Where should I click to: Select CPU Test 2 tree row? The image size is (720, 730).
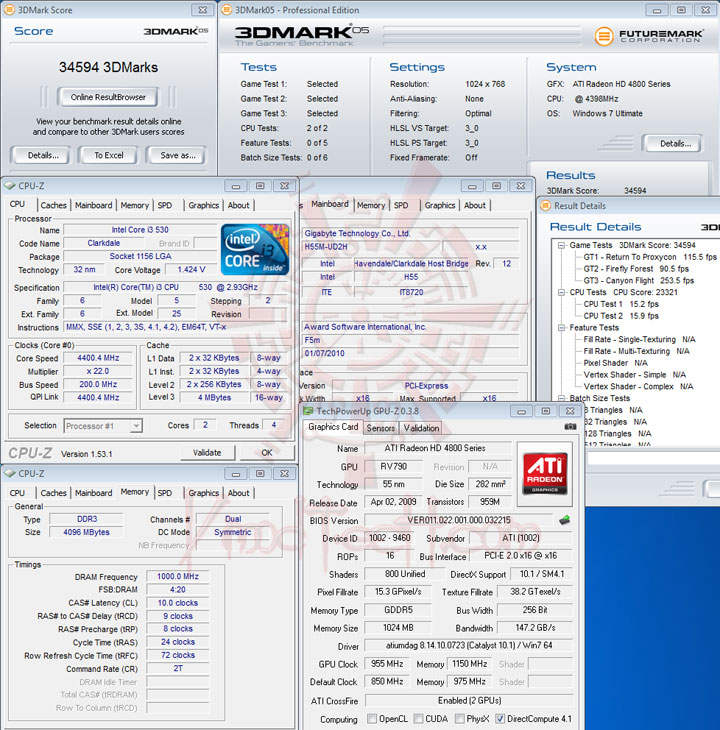(621, 316)
